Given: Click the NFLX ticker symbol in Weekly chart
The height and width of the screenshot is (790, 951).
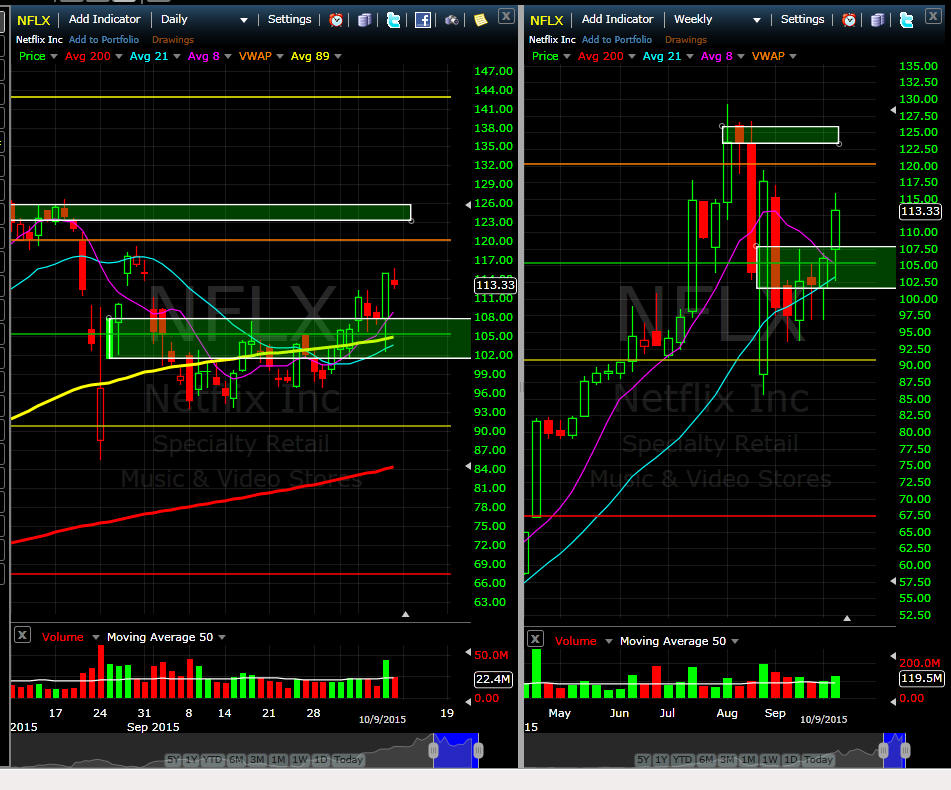Looking at the screenshot, I should [546, 21].
